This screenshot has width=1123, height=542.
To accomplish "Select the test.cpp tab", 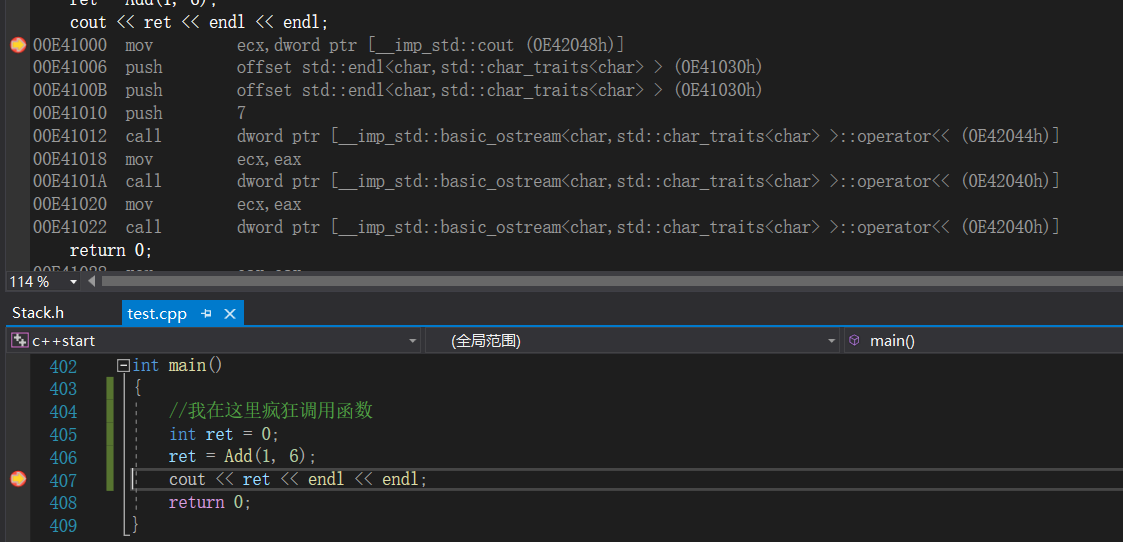I will coord(157,314).
